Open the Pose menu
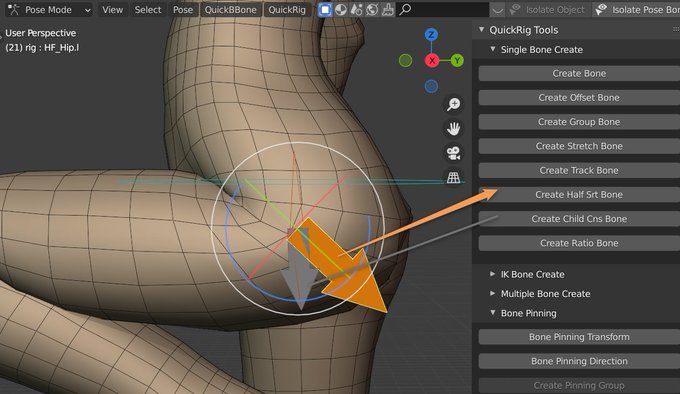Viewport: 680px width, 394px height. [x=183, y=10]
